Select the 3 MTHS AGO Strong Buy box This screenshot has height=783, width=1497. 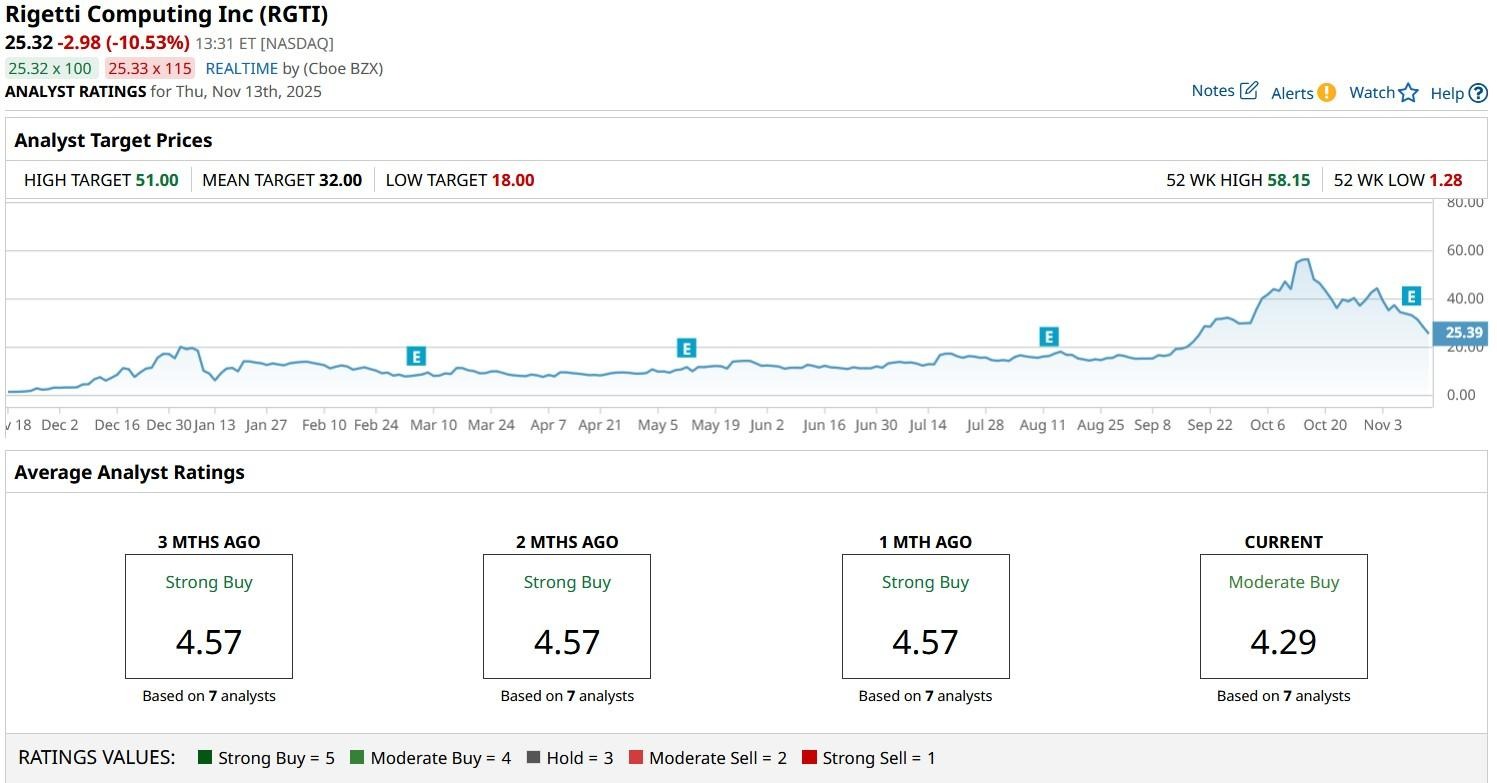[x=208, y=616]
